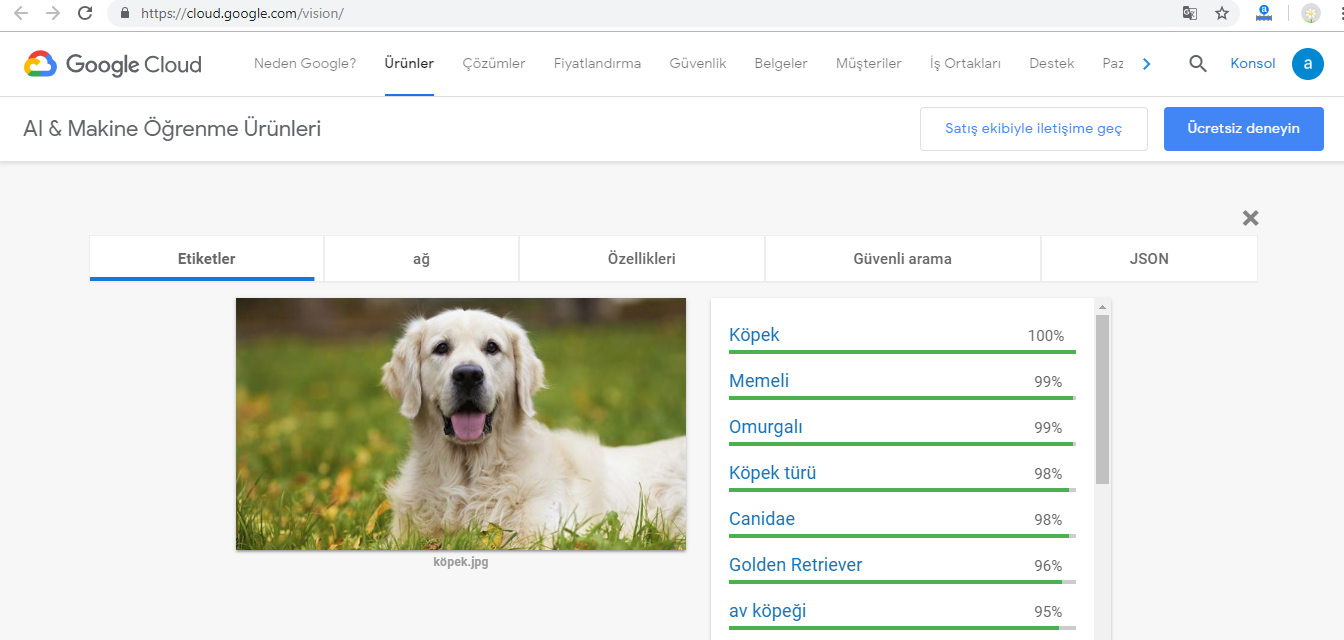The image size is (1344, 640).
Task: Click the Google Cloud logo
Action: tap(113, 64)
